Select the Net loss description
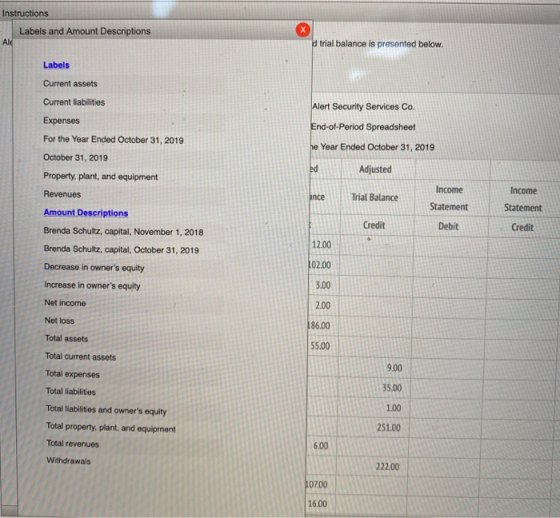The height and width of the screenshot is (518, 560). [x=59, y=320]
